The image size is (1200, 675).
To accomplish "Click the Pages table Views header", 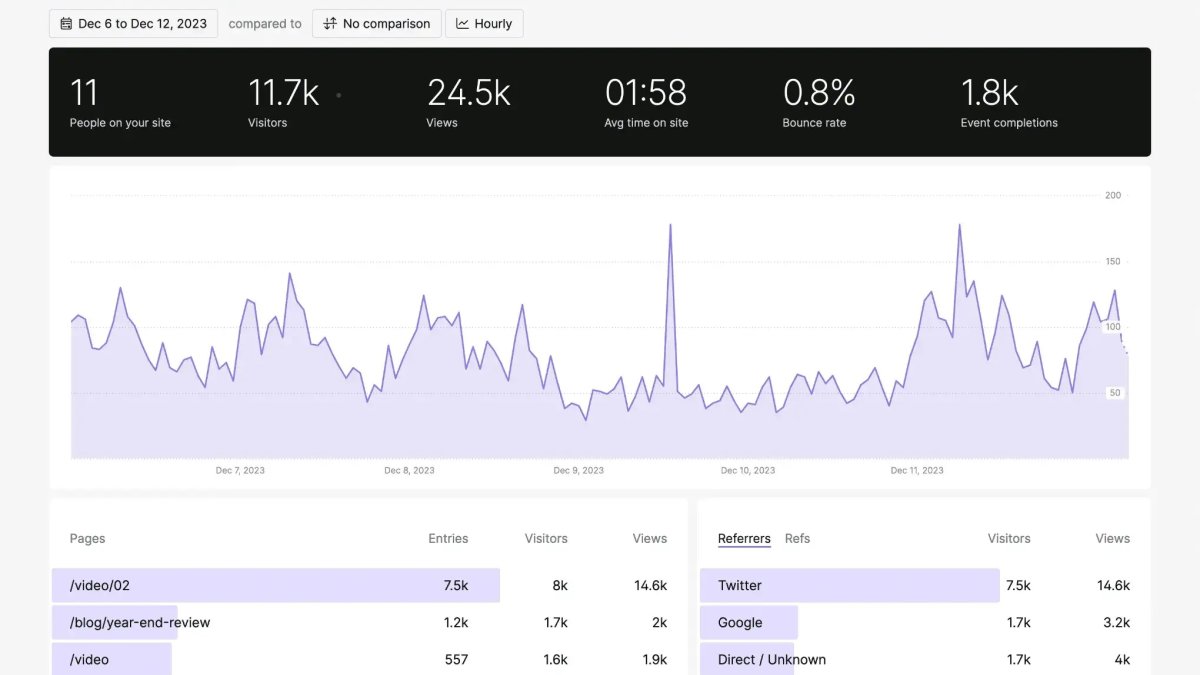I will tap(650, 538).
